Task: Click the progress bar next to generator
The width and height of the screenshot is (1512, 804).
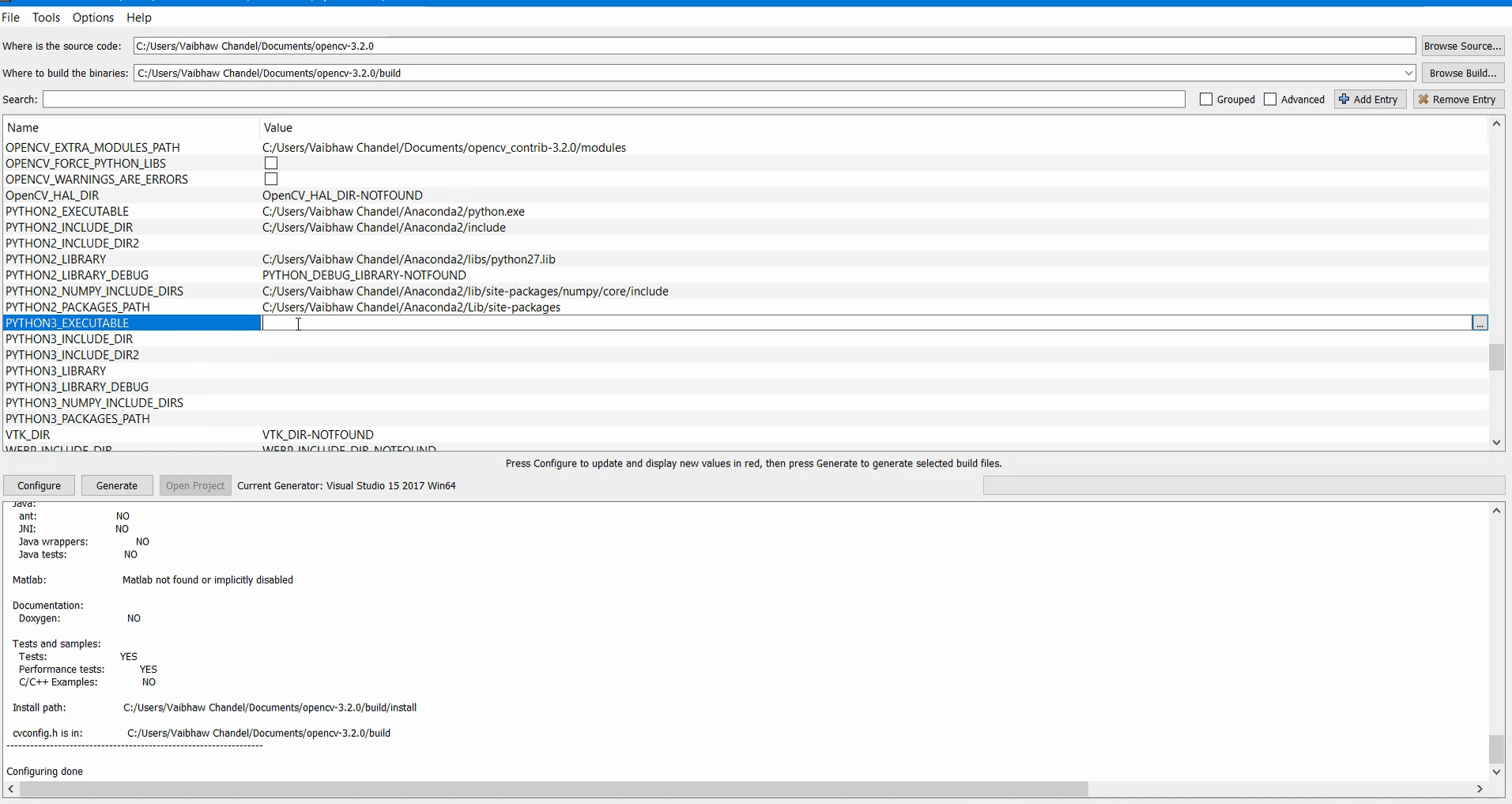Action: [x=1243, y=485]
